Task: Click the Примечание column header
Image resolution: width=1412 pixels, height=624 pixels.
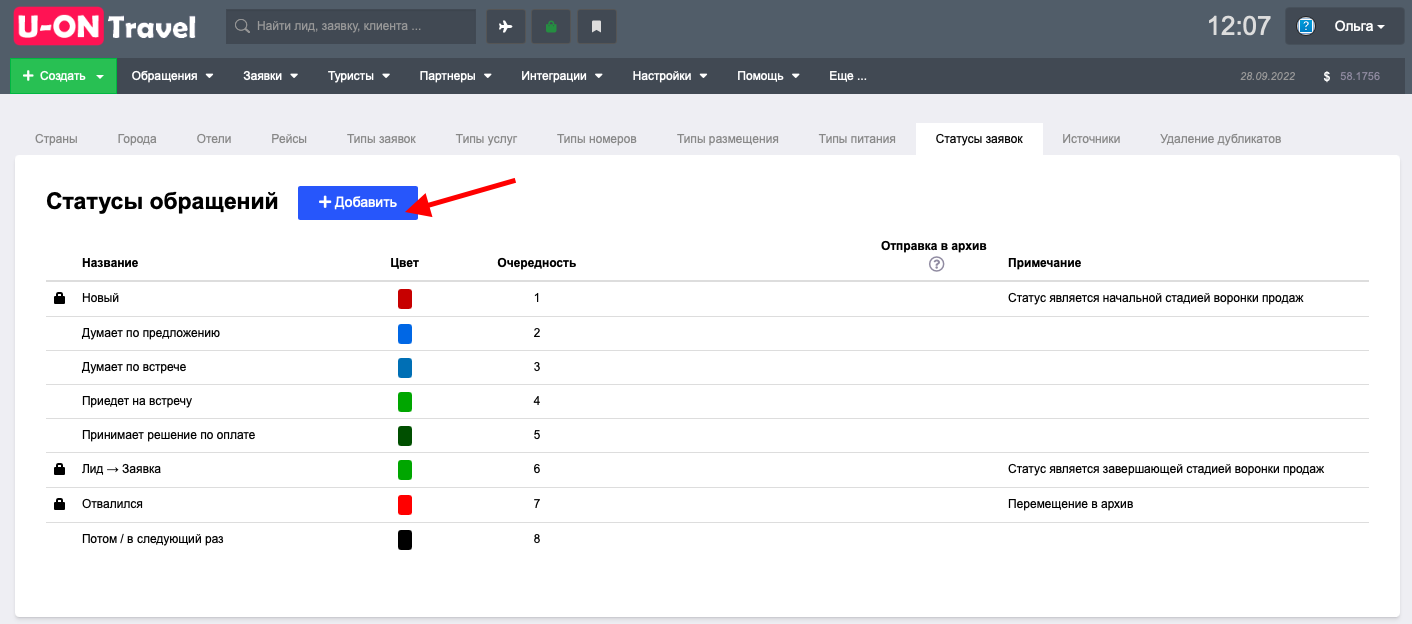Action: (x=1044, y=263)
